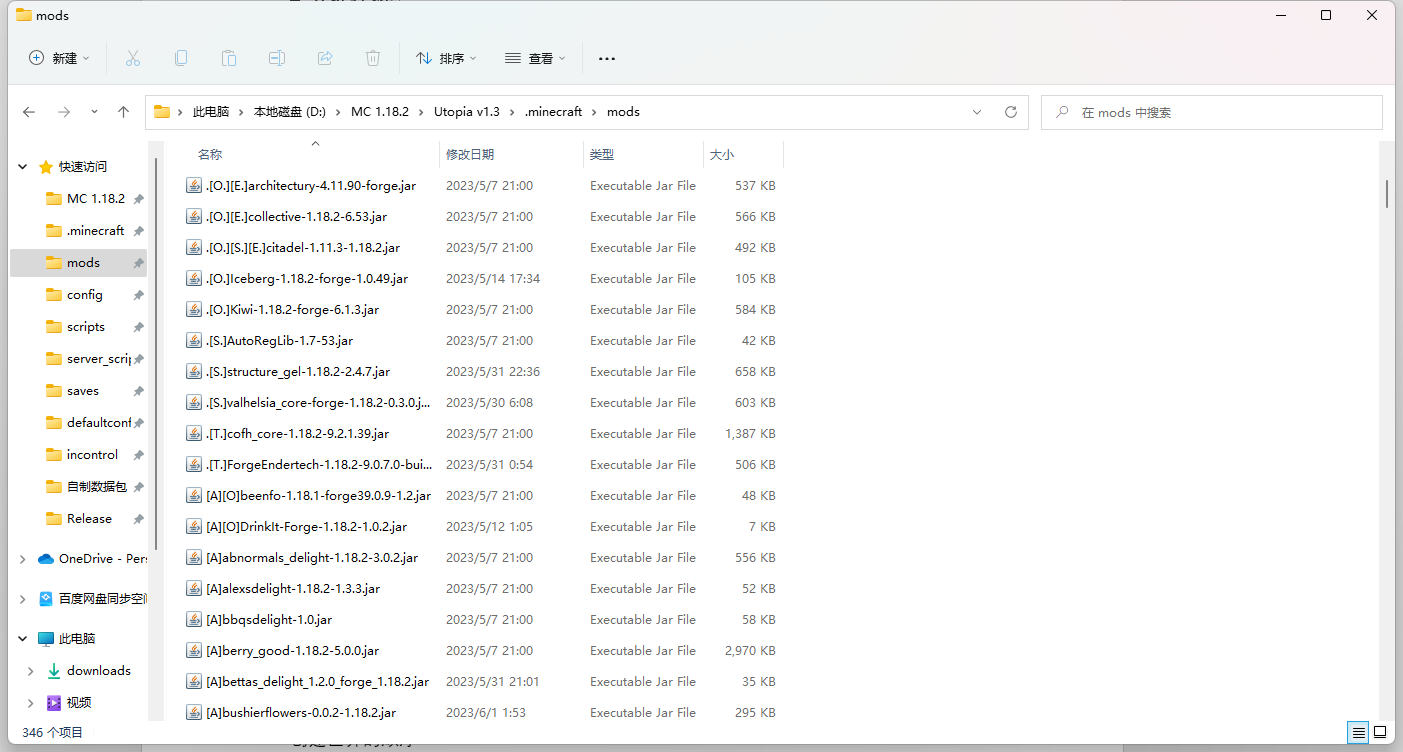
Task: Select the 自制数据包 folder in sidebar
Action: coord(96,487)
